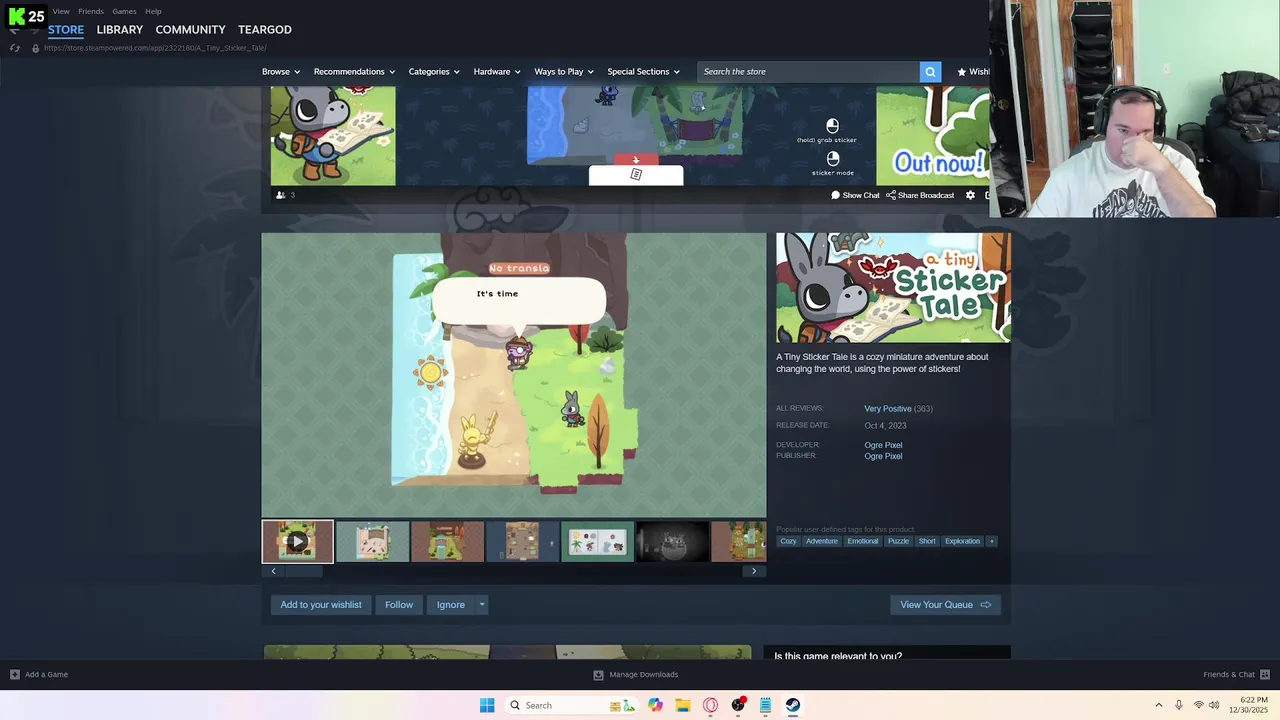
Task: Open Ogre Pixel publisher link
Action: [x=883, y=456]
